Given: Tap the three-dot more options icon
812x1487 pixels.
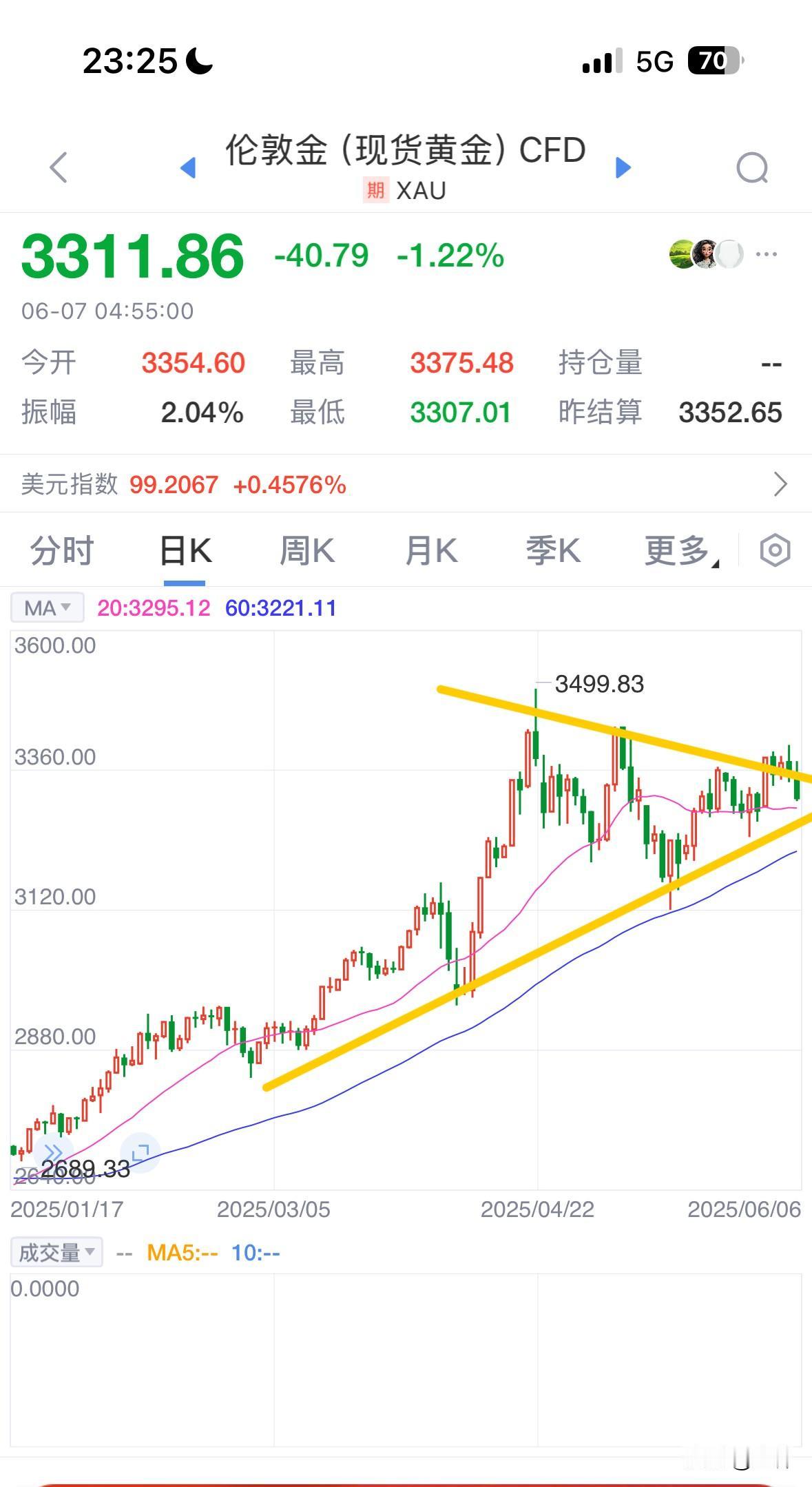Looking at the screenshot, I should pyautogui.click(x=767, y=254).
